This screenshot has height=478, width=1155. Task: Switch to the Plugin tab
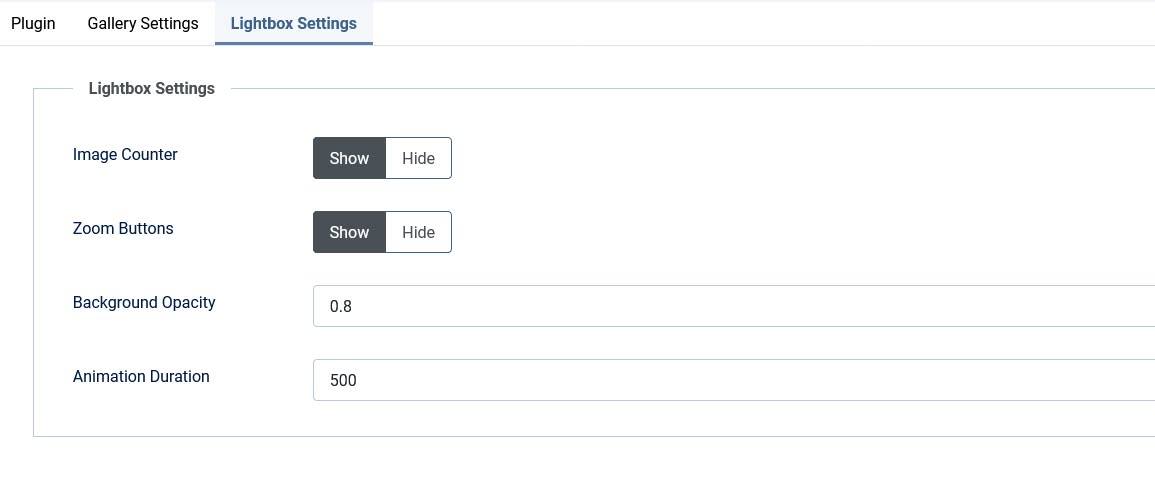coord(33,23)
